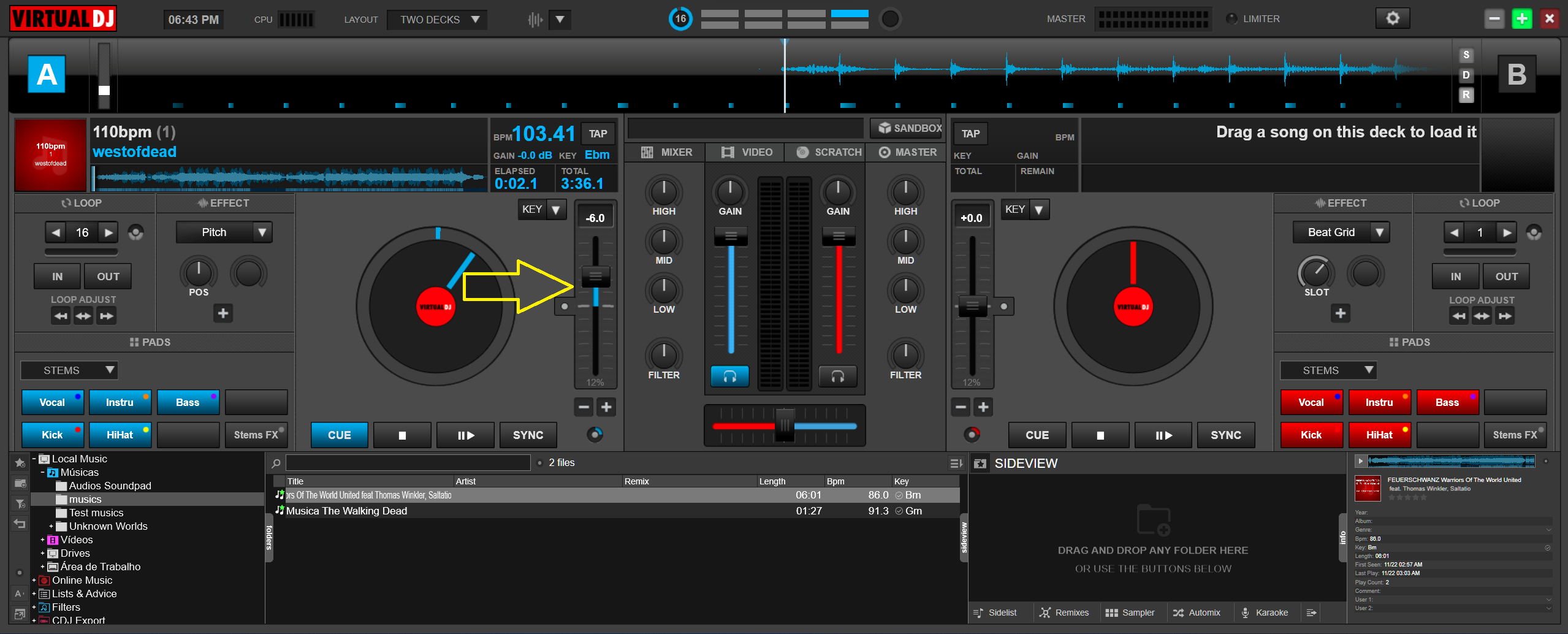1568x634 pixels.
Task: Click the sideview folder star icon
Action: [980, 464]
